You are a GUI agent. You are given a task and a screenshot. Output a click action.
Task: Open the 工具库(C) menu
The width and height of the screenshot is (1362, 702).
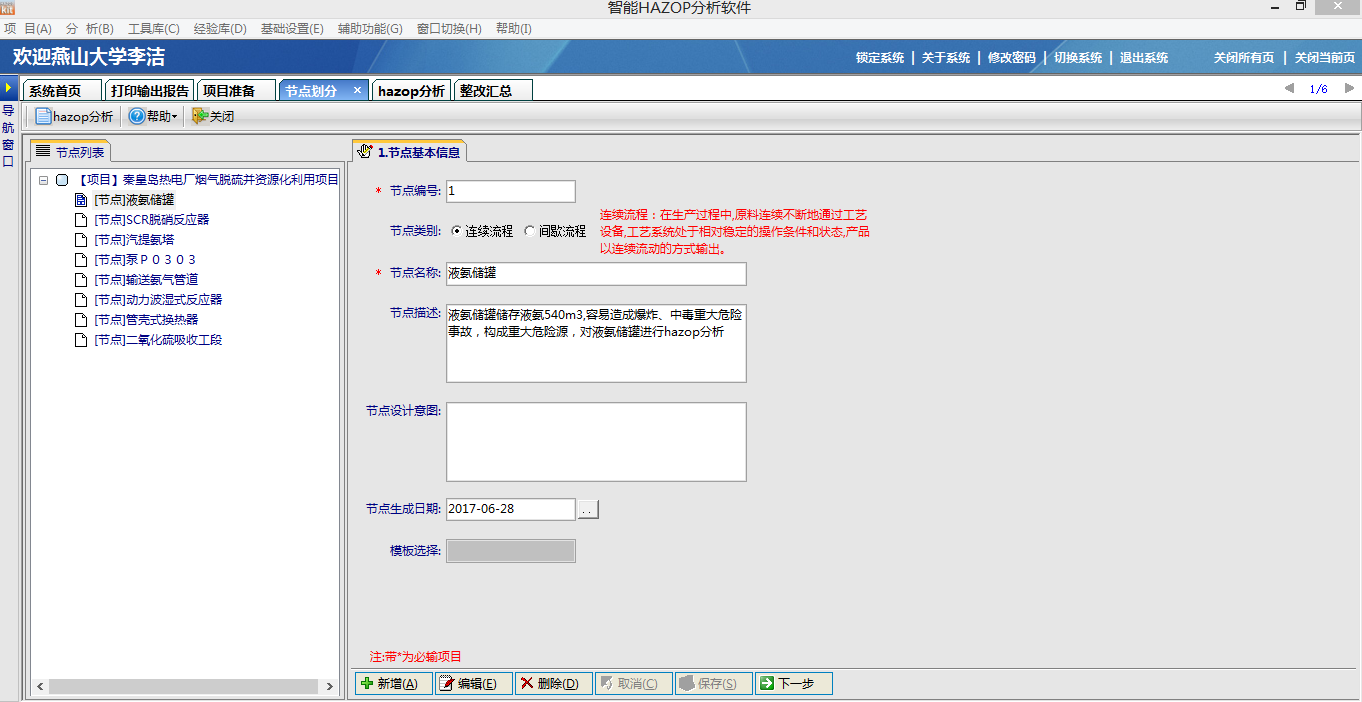pos(154,29)
